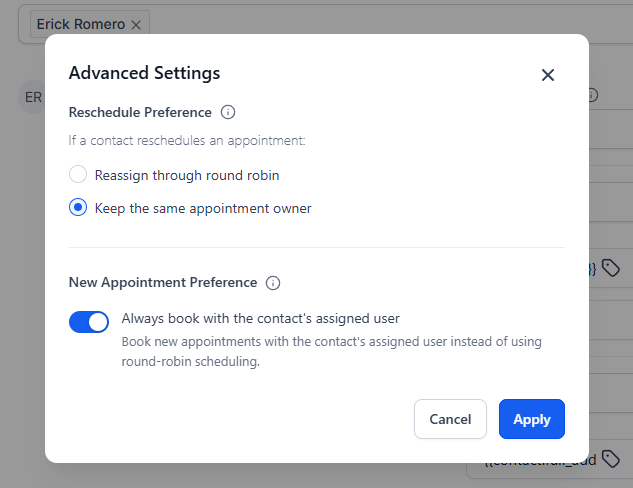Click the ER avatar behind the dialog
This screenshot has width=633, height=488.
coord(33,97)
